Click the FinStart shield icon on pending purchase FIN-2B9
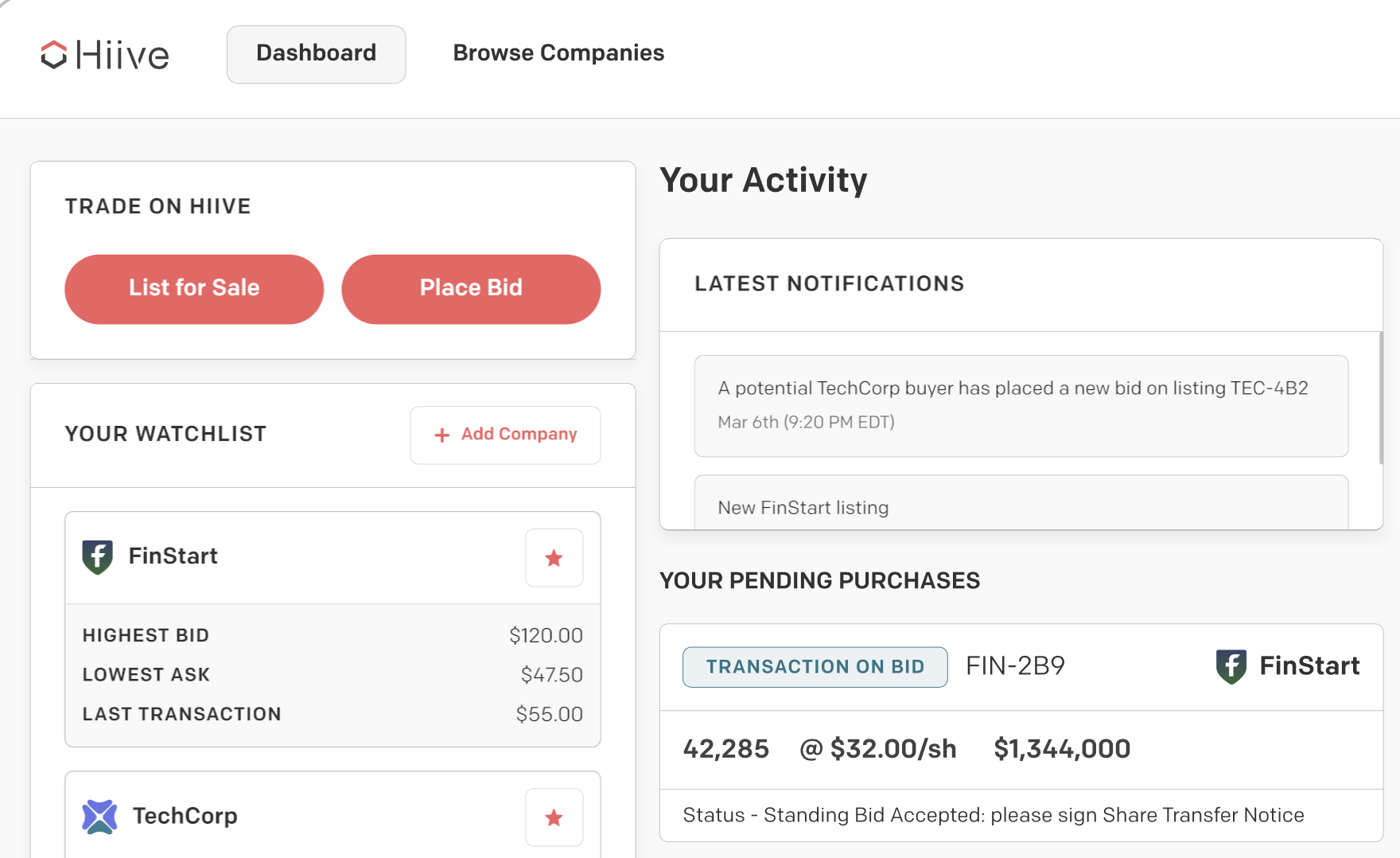1400x858 pixels. coord(1230,666)
